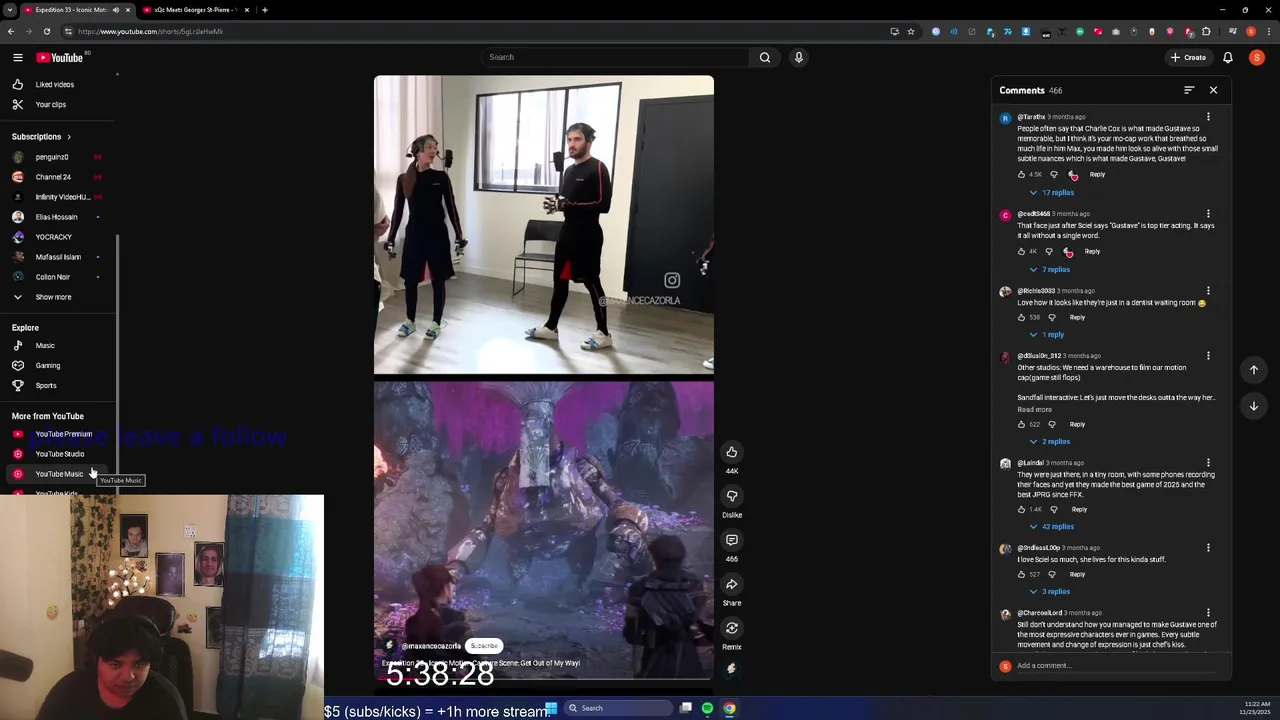Screen dimensions: 1280x720
Task: Click Read more on the warehouse comment
Action: (x=1034, y=409)
